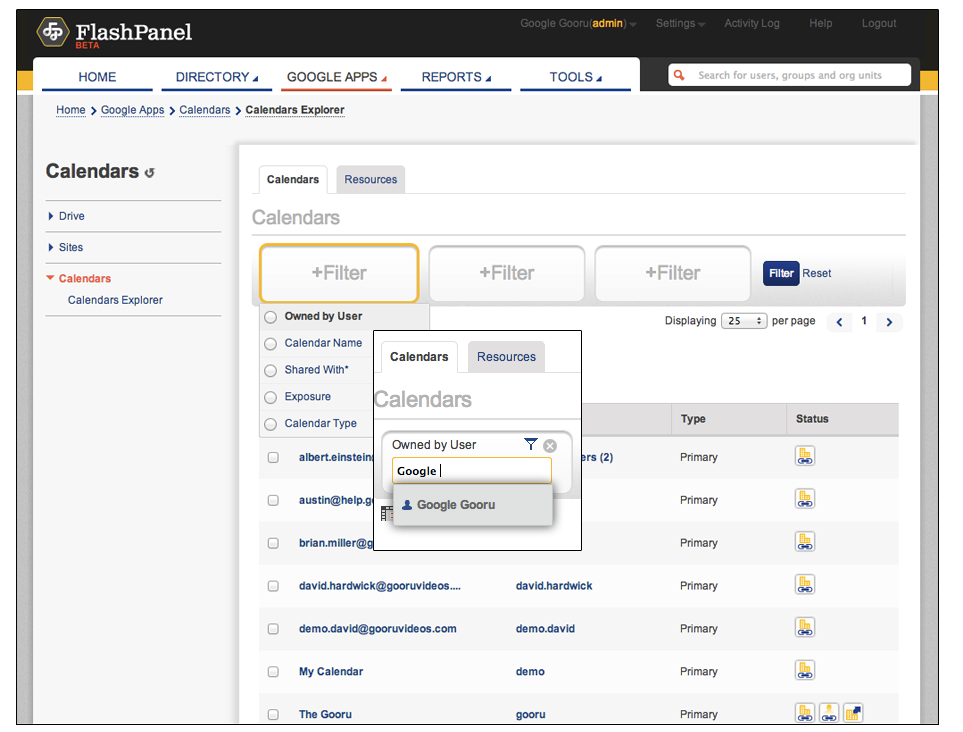Tick the checkbox next to My Calendar

point(273,672)
